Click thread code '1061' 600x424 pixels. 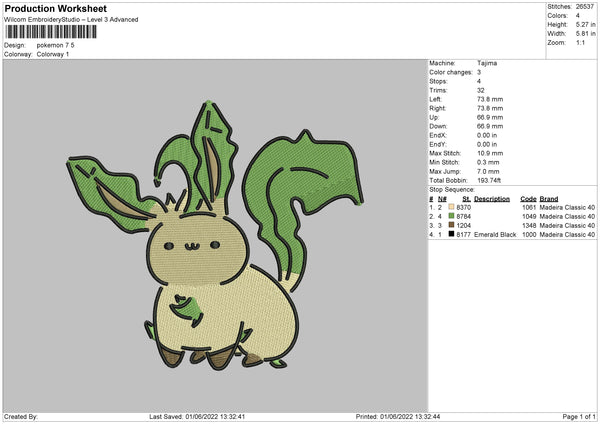tap(529, 207)
